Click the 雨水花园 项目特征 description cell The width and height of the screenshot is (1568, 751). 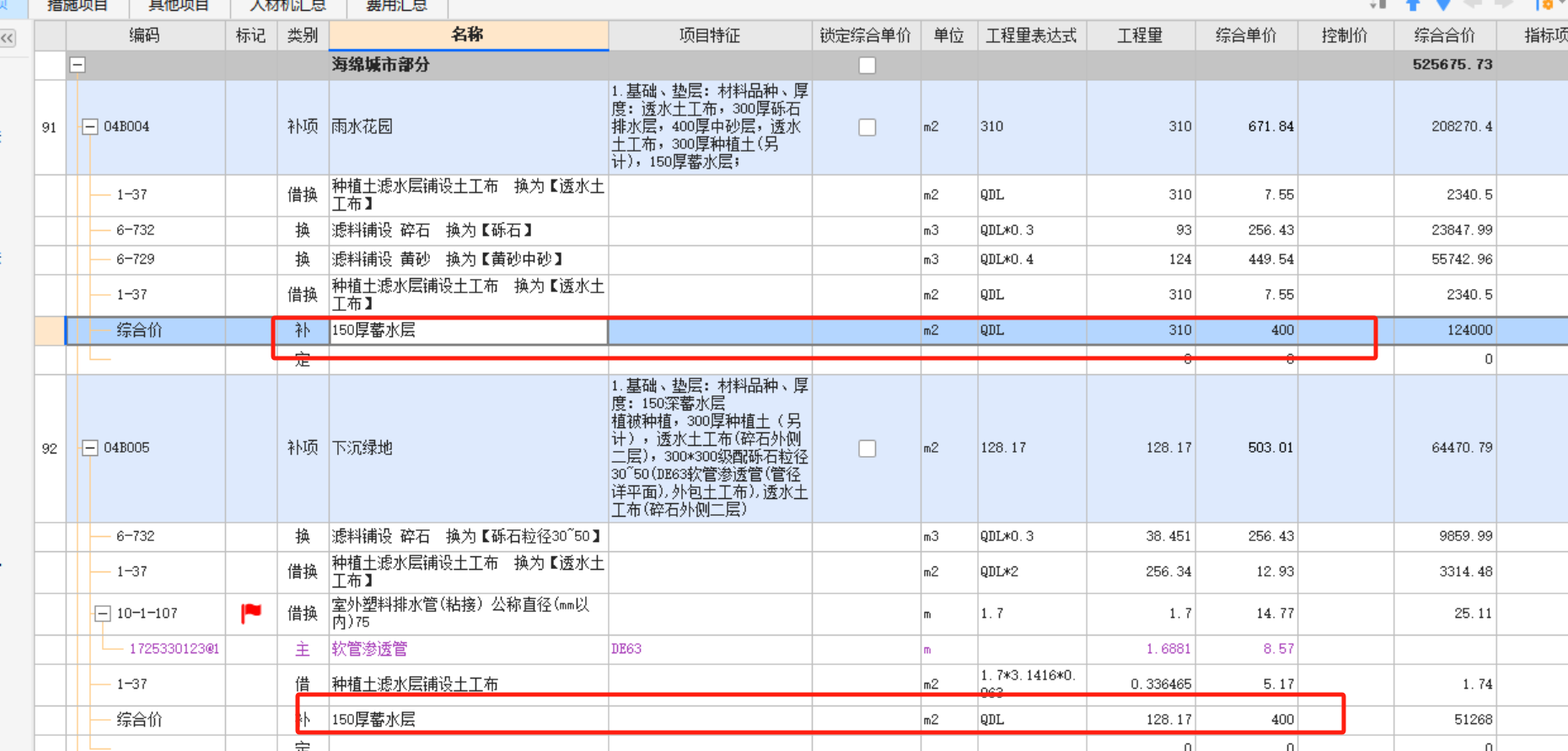(710, 127)
